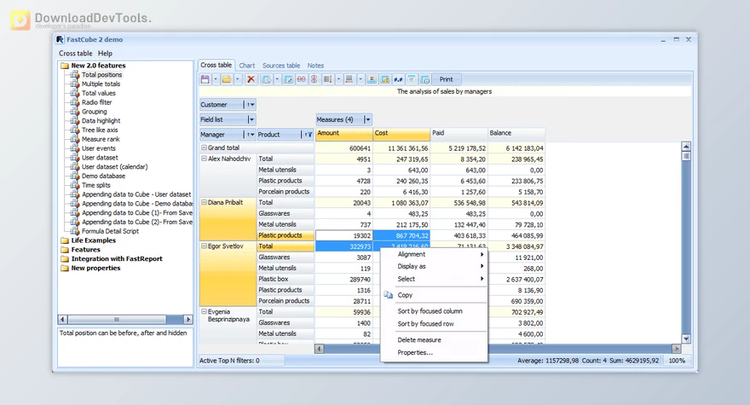Screen dimensions: 750x405
Task: Click the sigma totals toolbar icon
Action: click(x=372, y=79)
